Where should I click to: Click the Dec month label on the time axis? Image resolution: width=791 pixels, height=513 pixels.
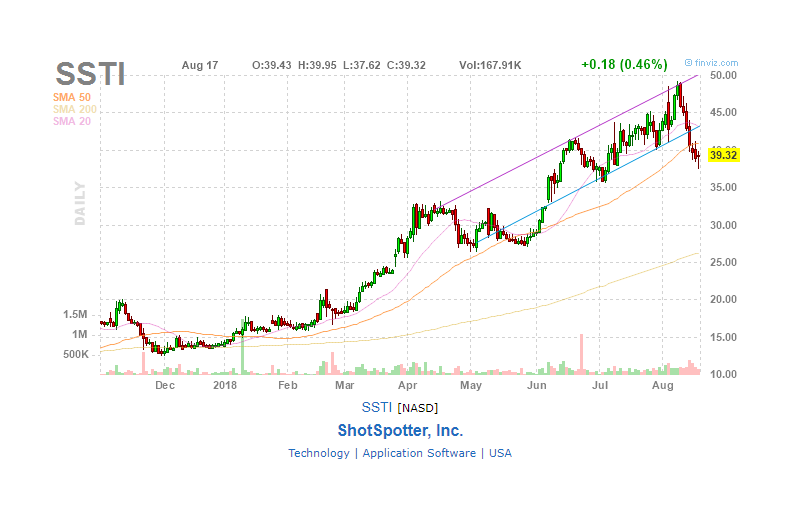click(165, 385)
